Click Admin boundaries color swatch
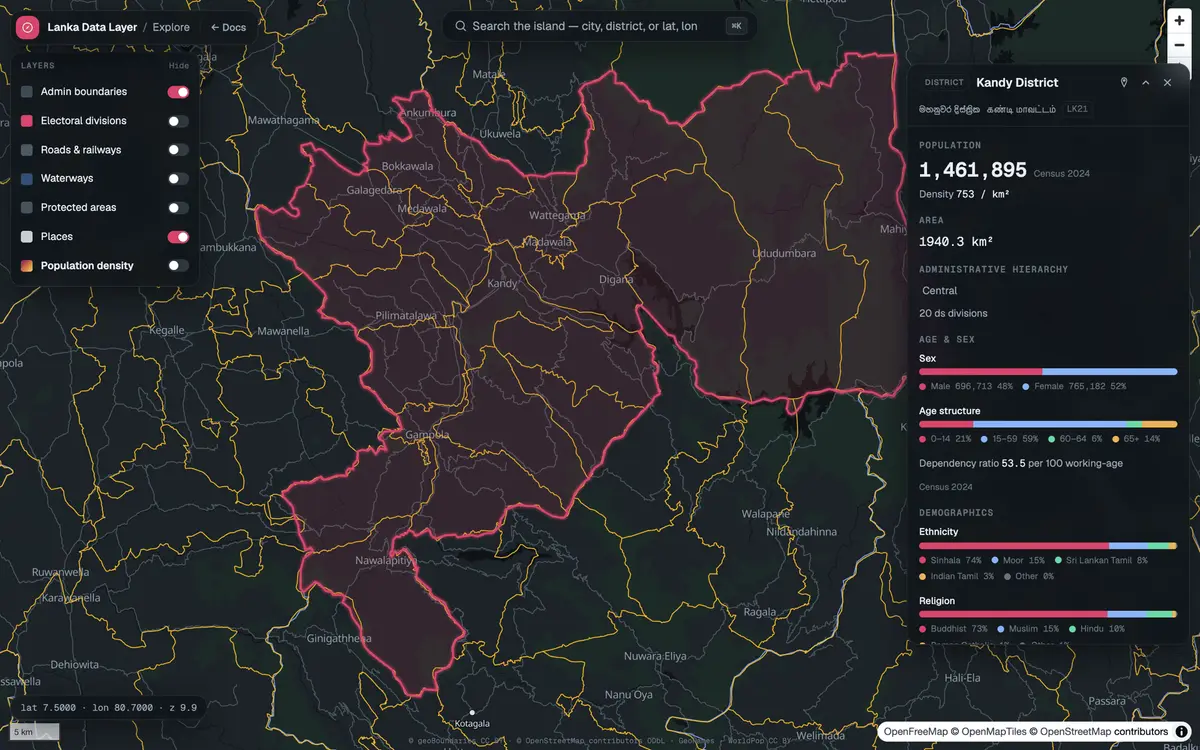Screen dimensions: 1200x750 pos(27,92)
